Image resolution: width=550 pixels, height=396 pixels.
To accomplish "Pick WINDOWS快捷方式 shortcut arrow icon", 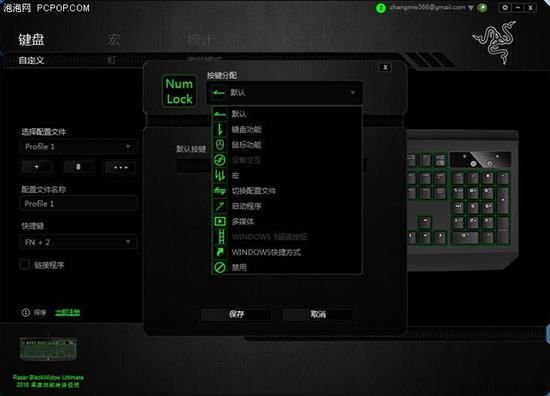I will (x=220, y=252).
